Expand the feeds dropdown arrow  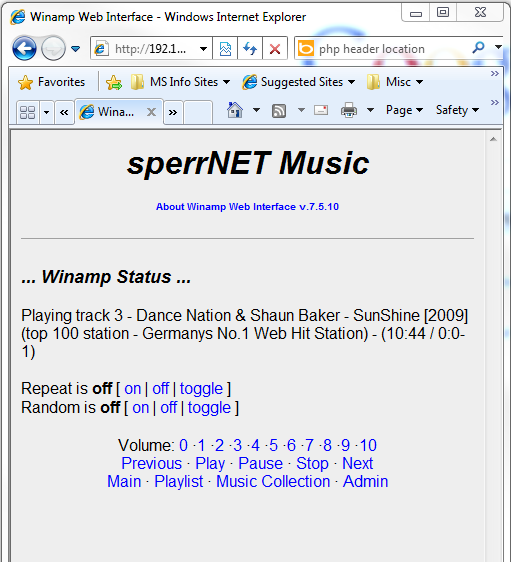click(x=301, y=110)
